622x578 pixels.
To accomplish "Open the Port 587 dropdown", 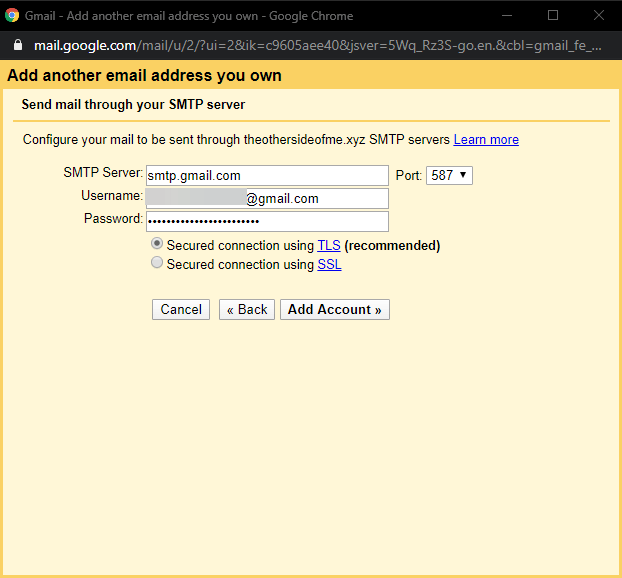I will pos(449,175).
